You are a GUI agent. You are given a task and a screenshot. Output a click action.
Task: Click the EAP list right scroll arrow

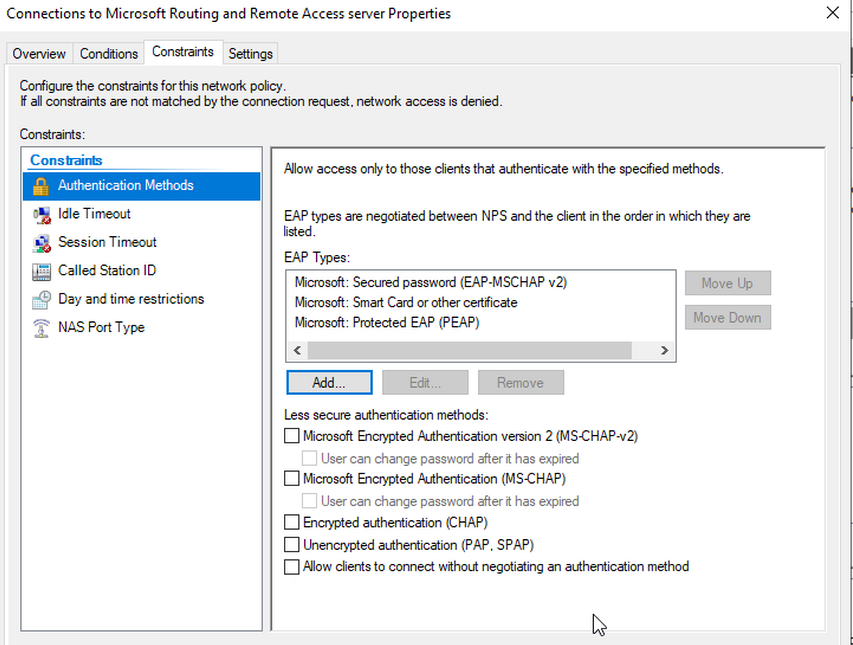click(664, 350)
